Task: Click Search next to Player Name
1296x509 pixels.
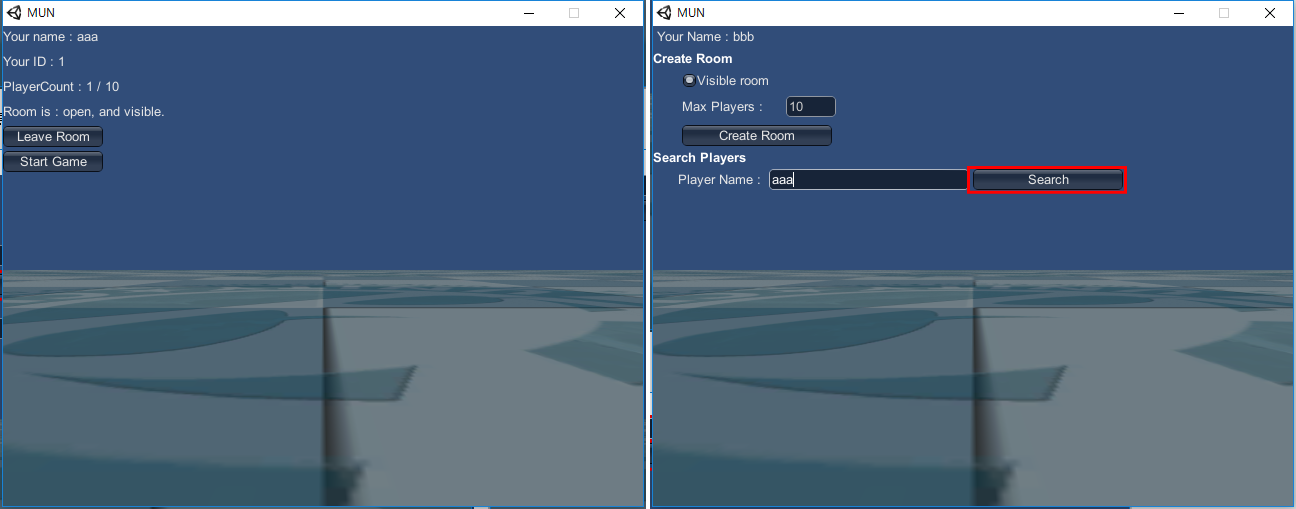Action: pos(1048,180)
